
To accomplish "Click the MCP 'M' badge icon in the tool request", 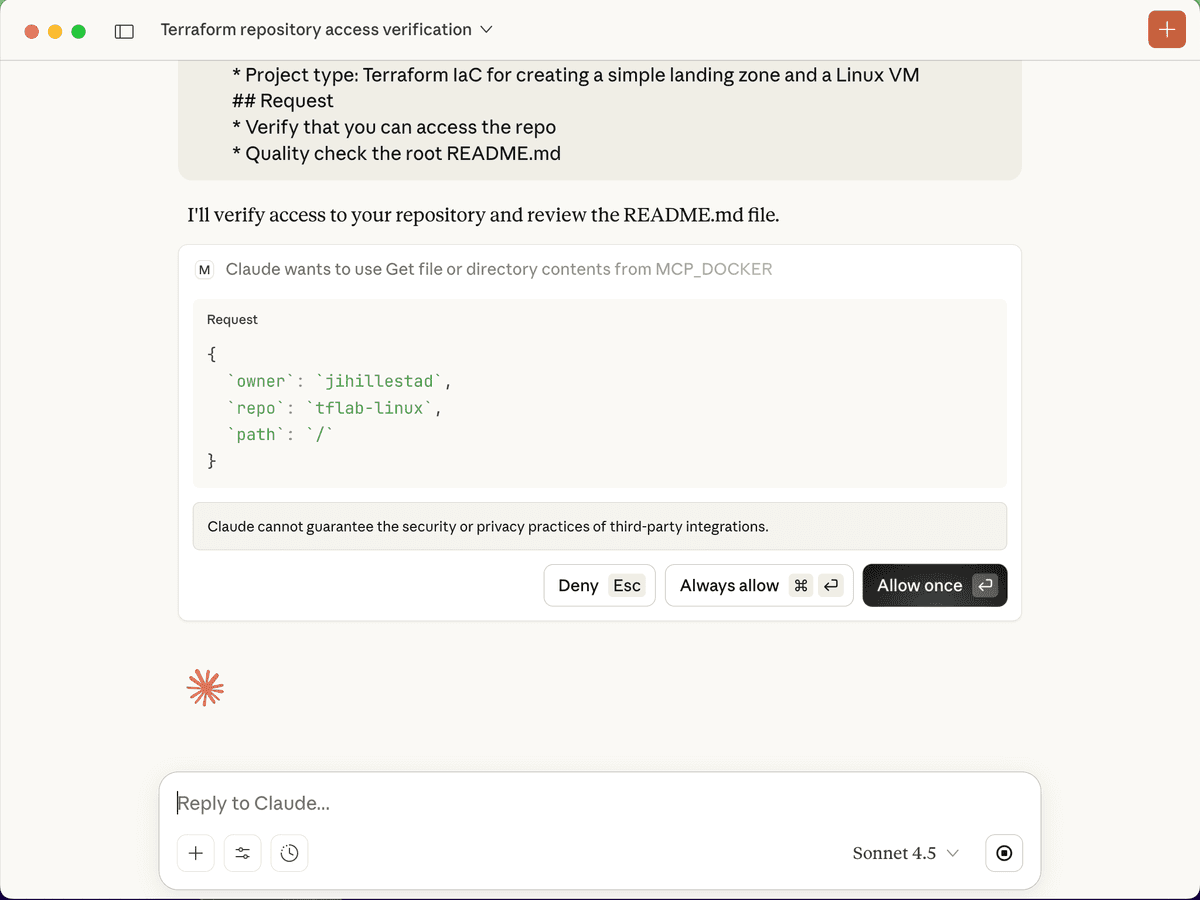I will [205, 269].
